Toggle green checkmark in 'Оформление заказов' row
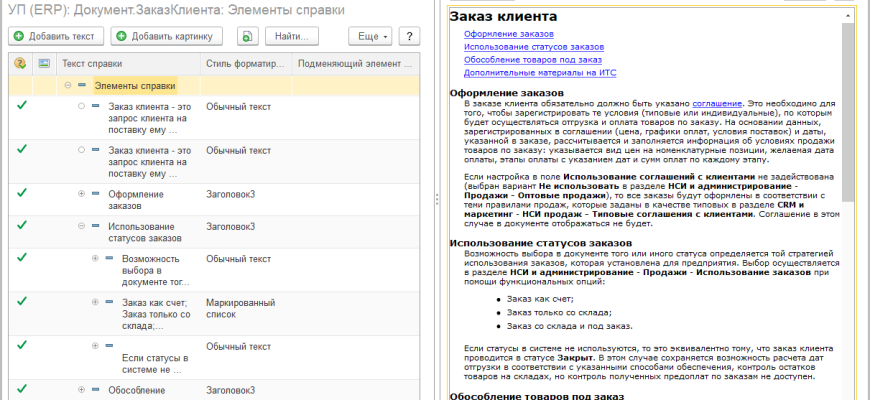This screenshot has width=870, height=400. pos(21,191)
